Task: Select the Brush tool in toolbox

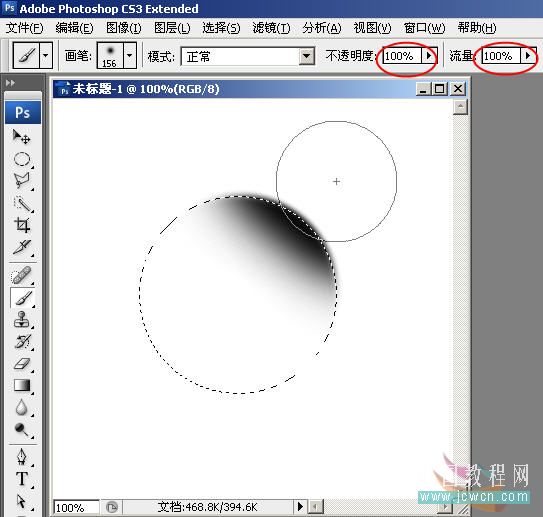Action: 23,297
